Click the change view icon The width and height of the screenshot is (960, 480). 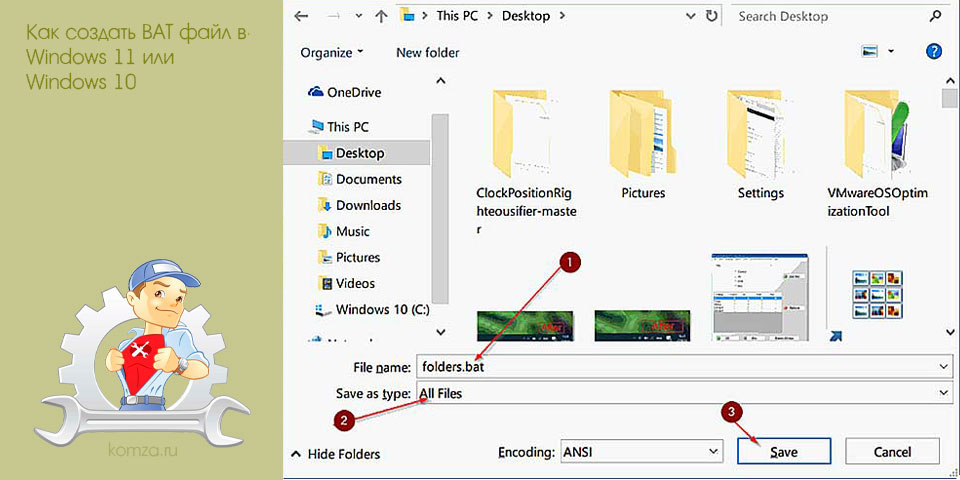tap(870, 51)
